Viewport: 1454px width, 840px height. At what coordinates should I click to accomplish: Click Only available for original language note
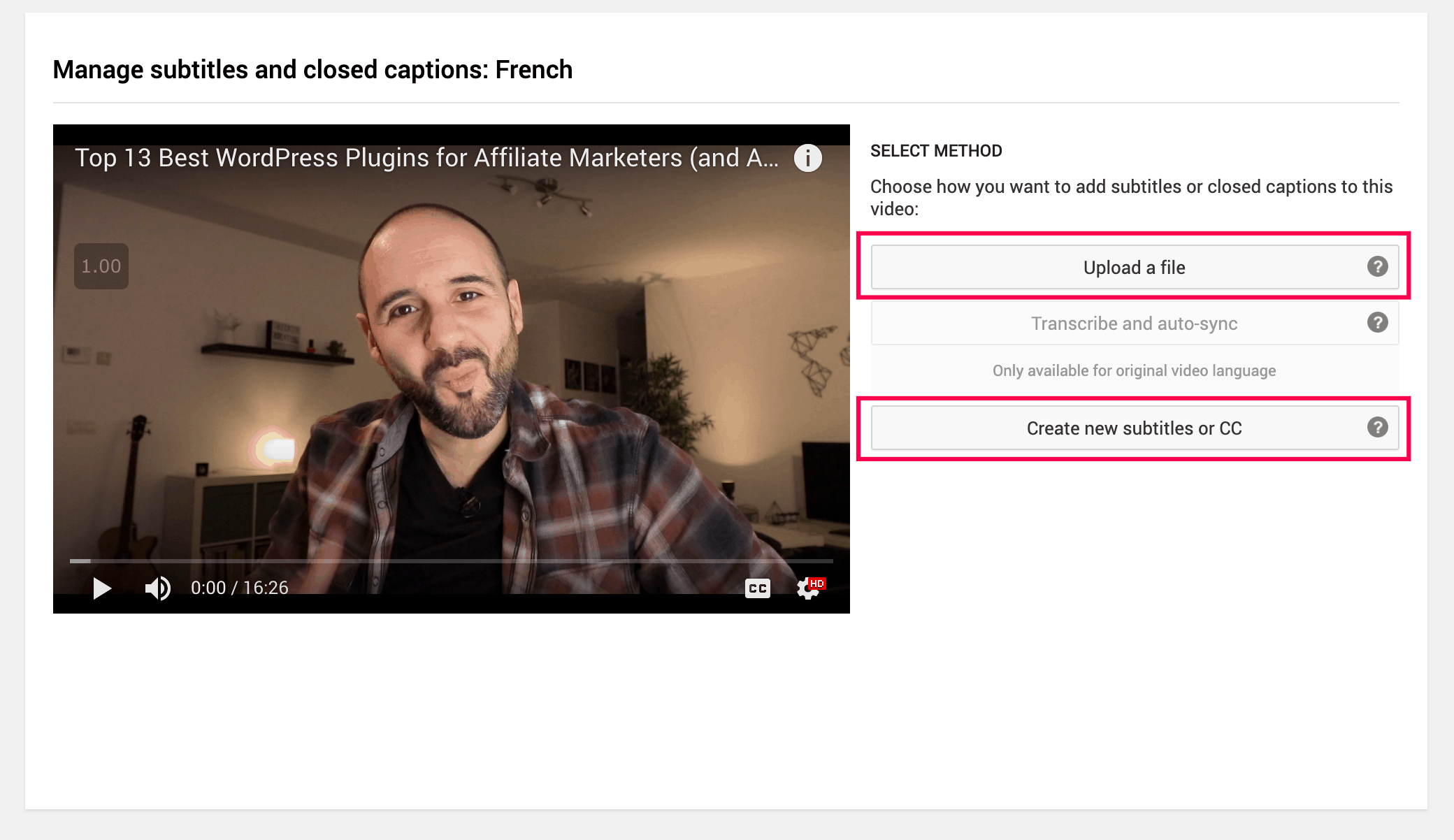(1134, 370)
